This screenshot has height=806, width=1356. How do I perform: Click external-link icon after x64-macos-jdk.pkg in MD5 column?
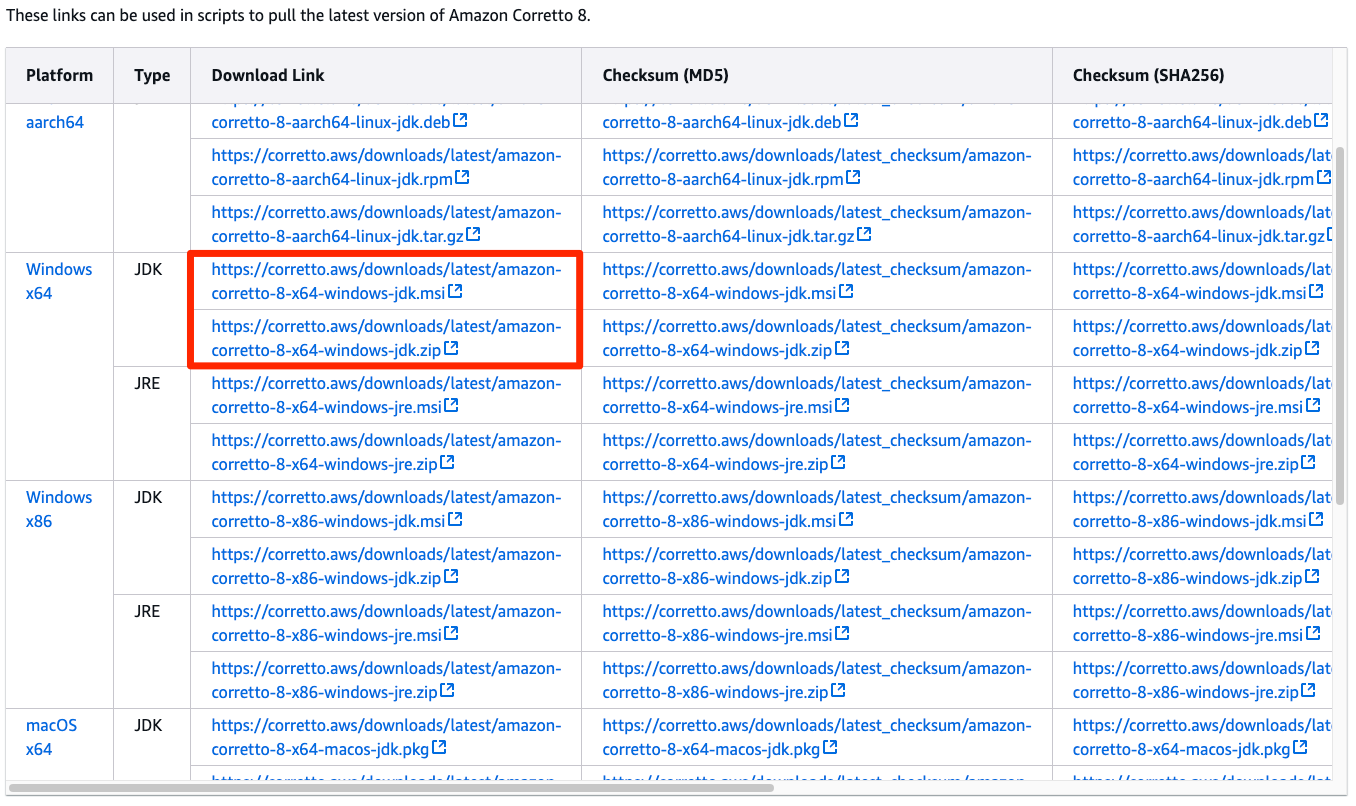click(830, 748)
